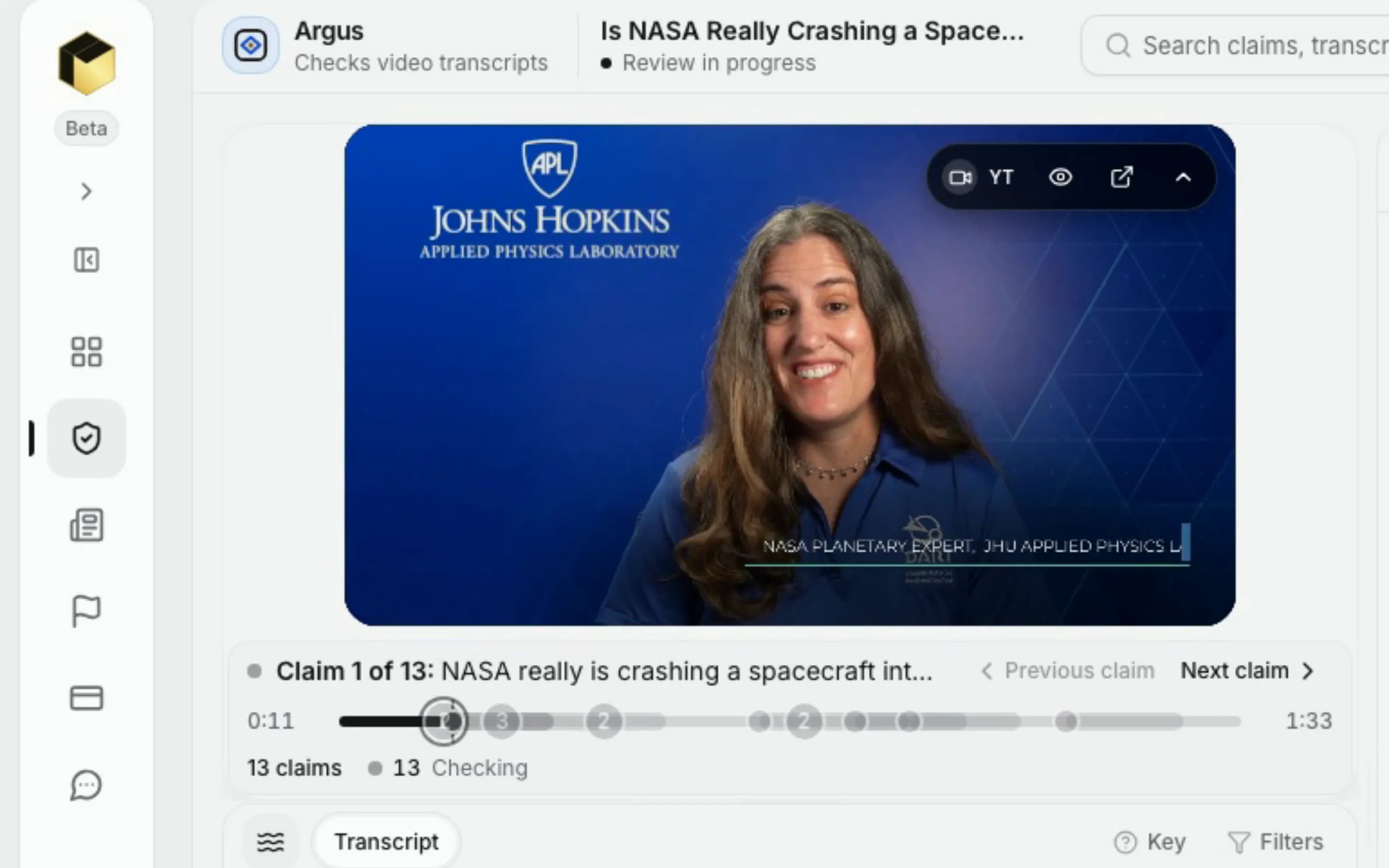Image resolution: width=1389 pixels, height=868 pixels.
Task: Click the Argus title text
Action: (329, 30)
